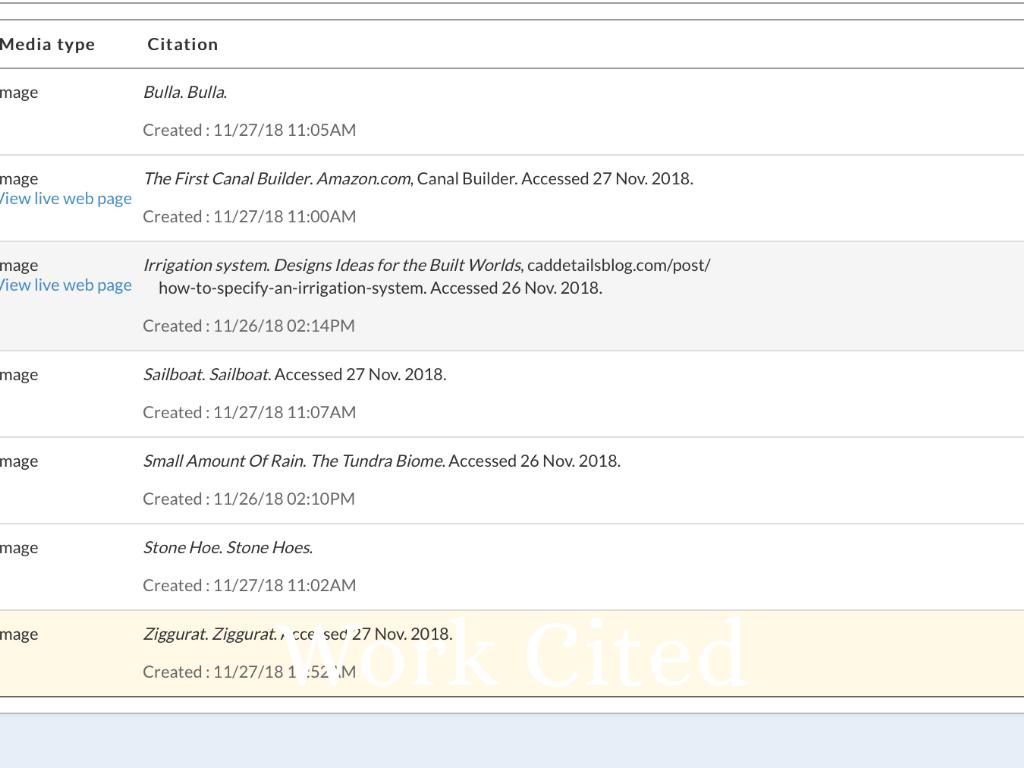The image size is (1024, 768).
Task: Click the Citation column header
Action: point(182,44)
